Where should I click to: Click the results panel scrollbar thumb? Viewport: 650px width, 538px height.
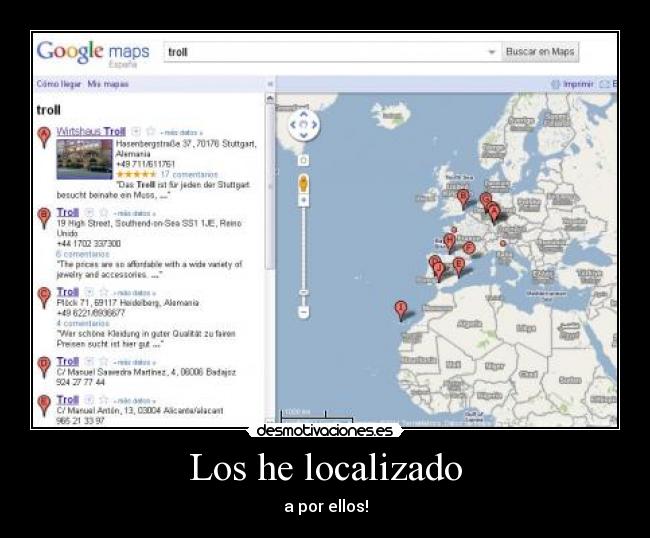coord(270,187)
